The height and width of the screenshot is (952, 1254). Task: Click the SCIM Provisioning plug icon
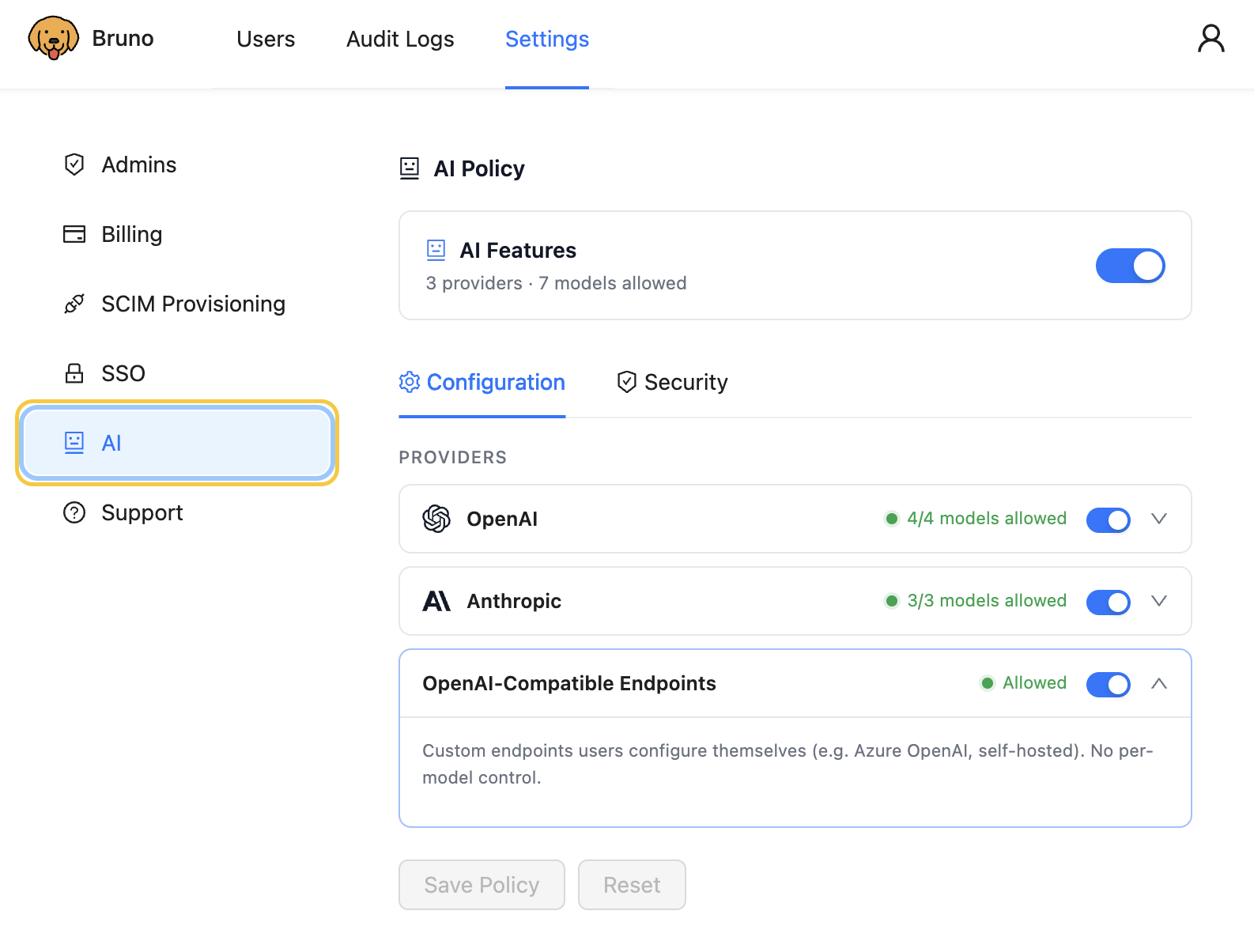pos(74,304)
